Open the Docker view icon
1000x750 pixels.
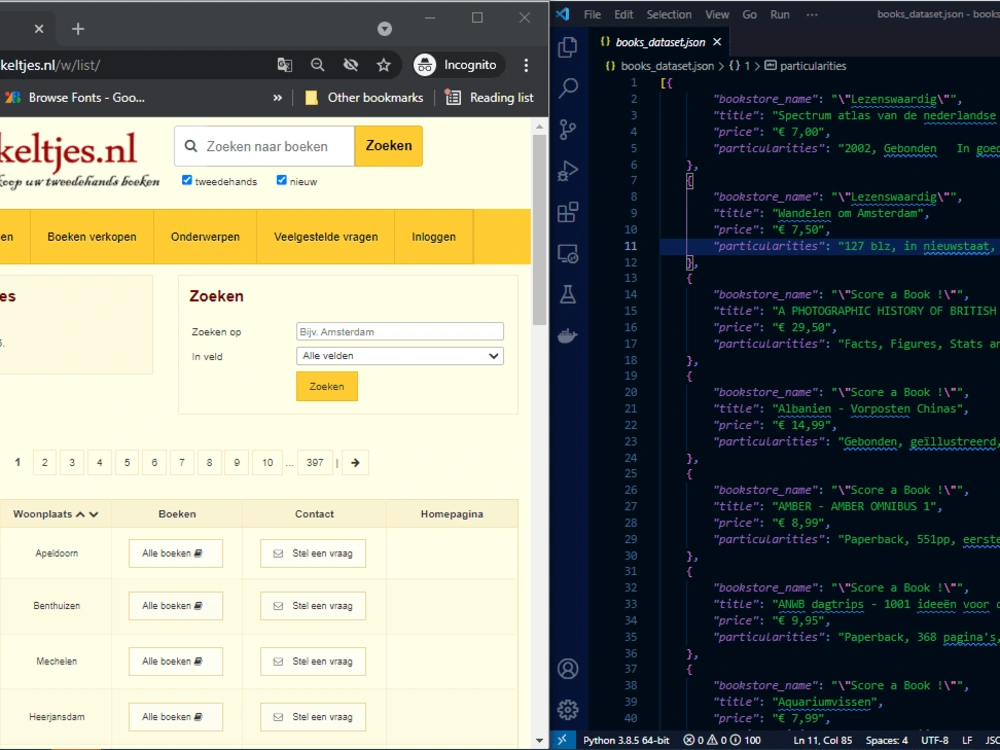568,335
